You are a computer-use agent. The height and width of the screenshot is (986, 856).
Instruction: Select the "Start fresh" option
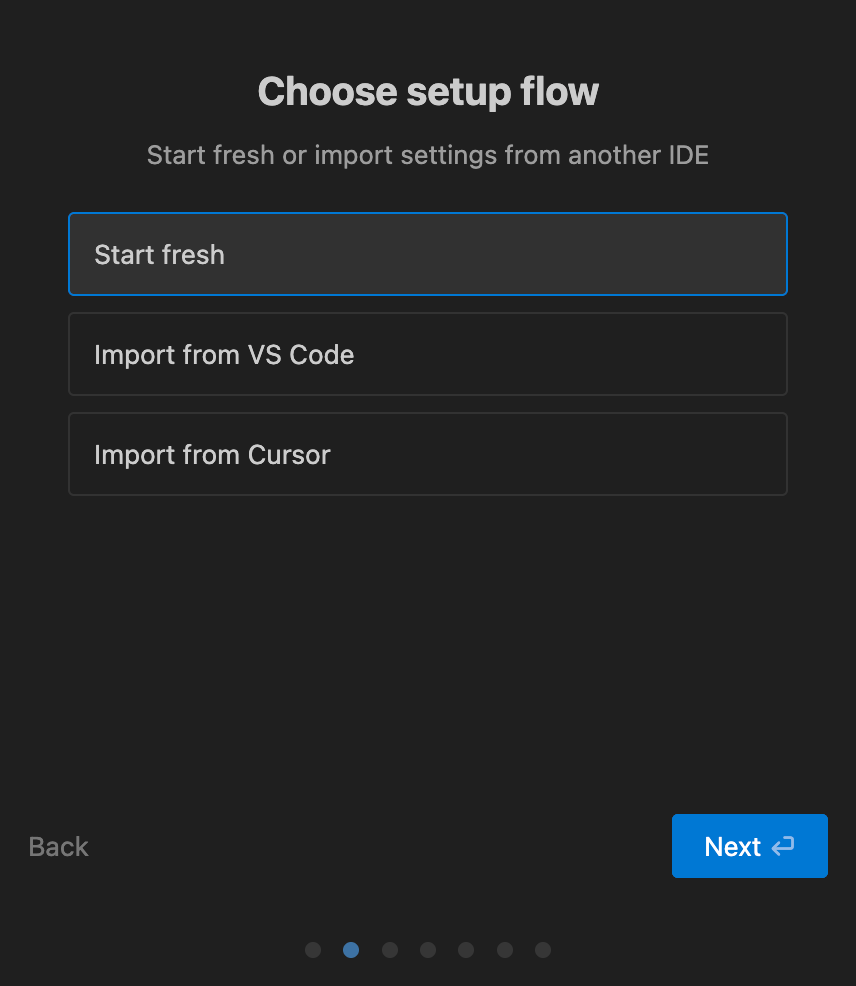pyautogui.click(x=427, y=254)
